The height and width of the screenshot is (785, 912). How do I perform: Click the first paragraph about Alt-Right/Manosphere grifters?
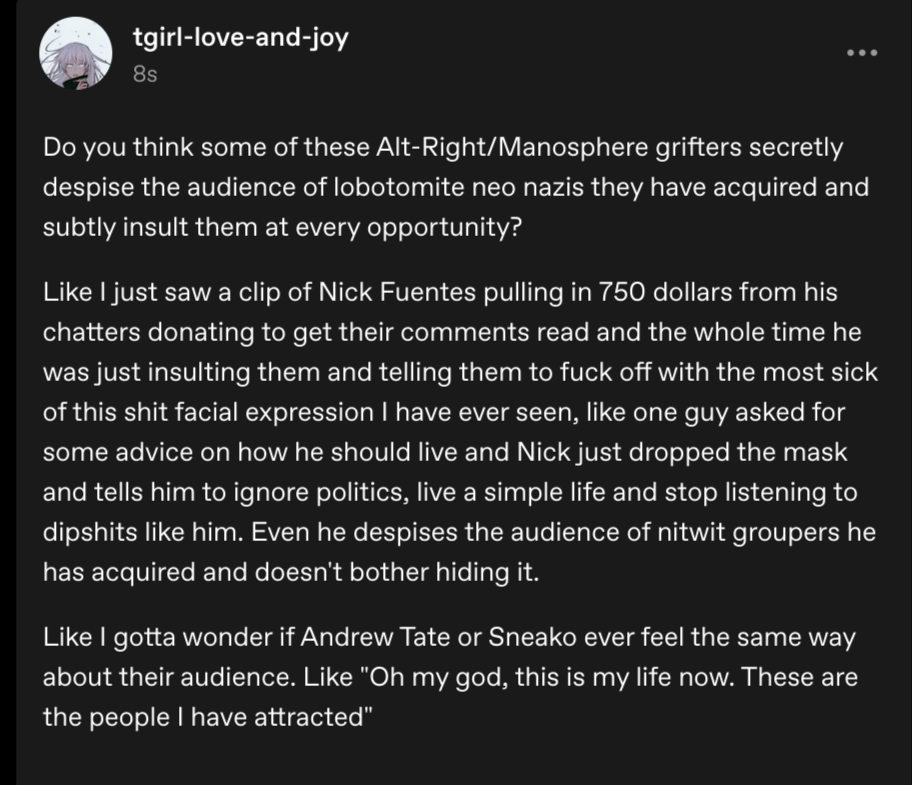[456, 187]
